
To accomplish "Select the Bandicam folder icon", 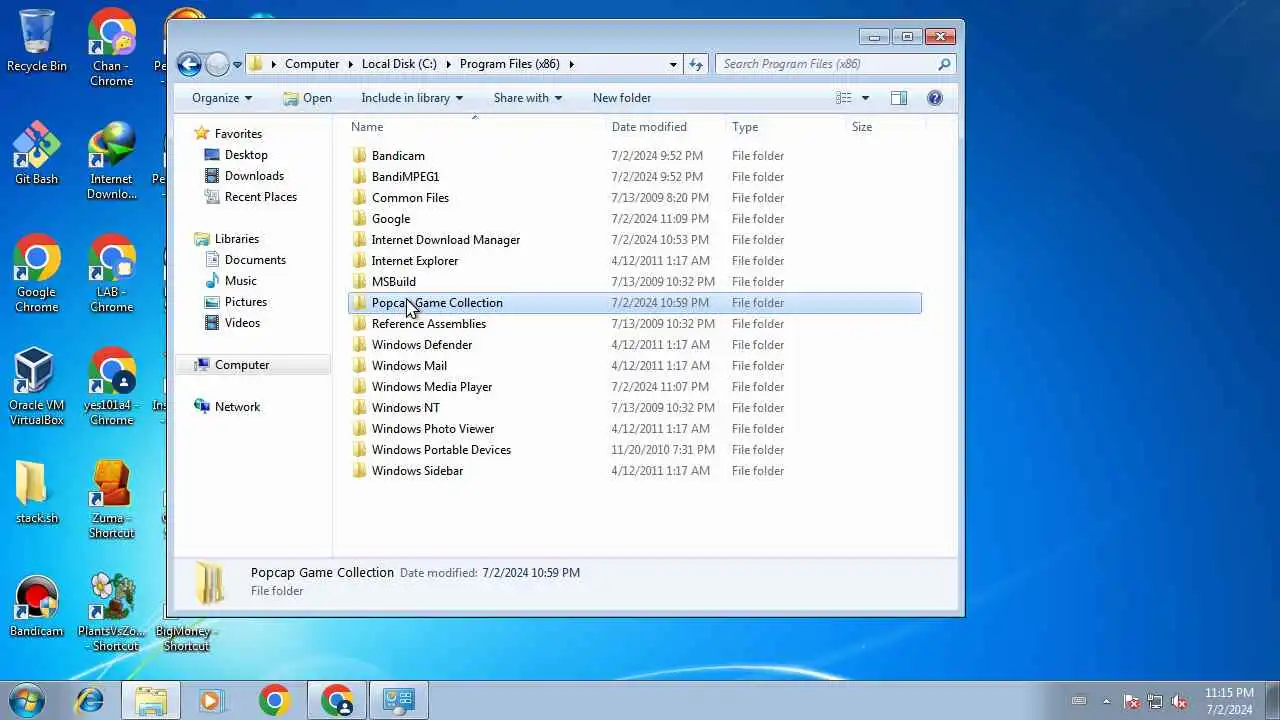I will pyautogui.click(x=360, y=156).
